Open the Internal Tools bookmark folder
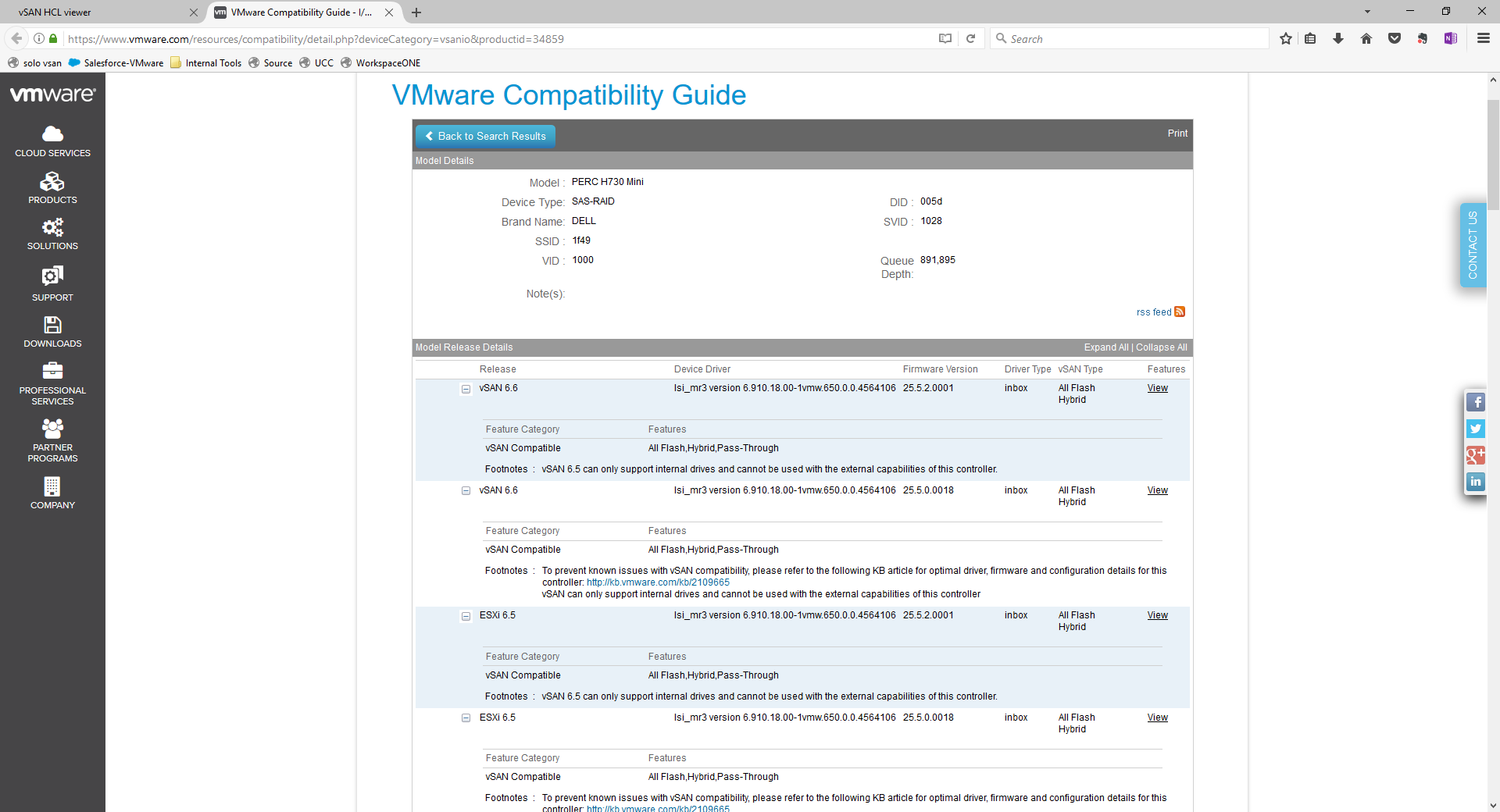The width and height of the screenshot is (1500, 812). tap(206, 63)
